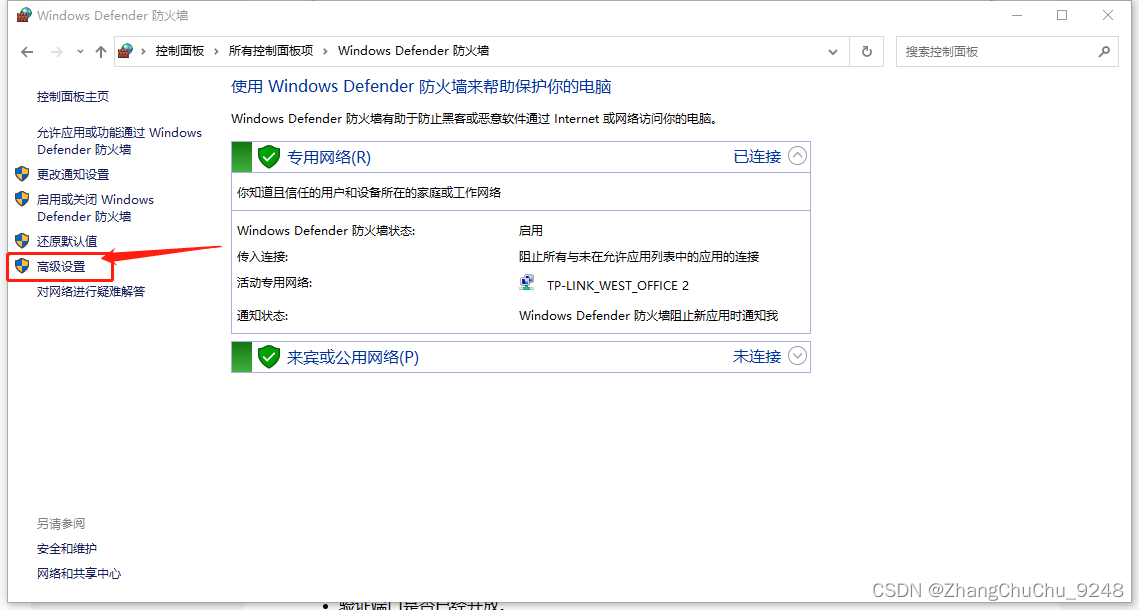This screenshot has height=610, width=1139.
Task: Click network icon beside TP-LINK_WEST_OFFICE 2
Action: tap(527, 283)
